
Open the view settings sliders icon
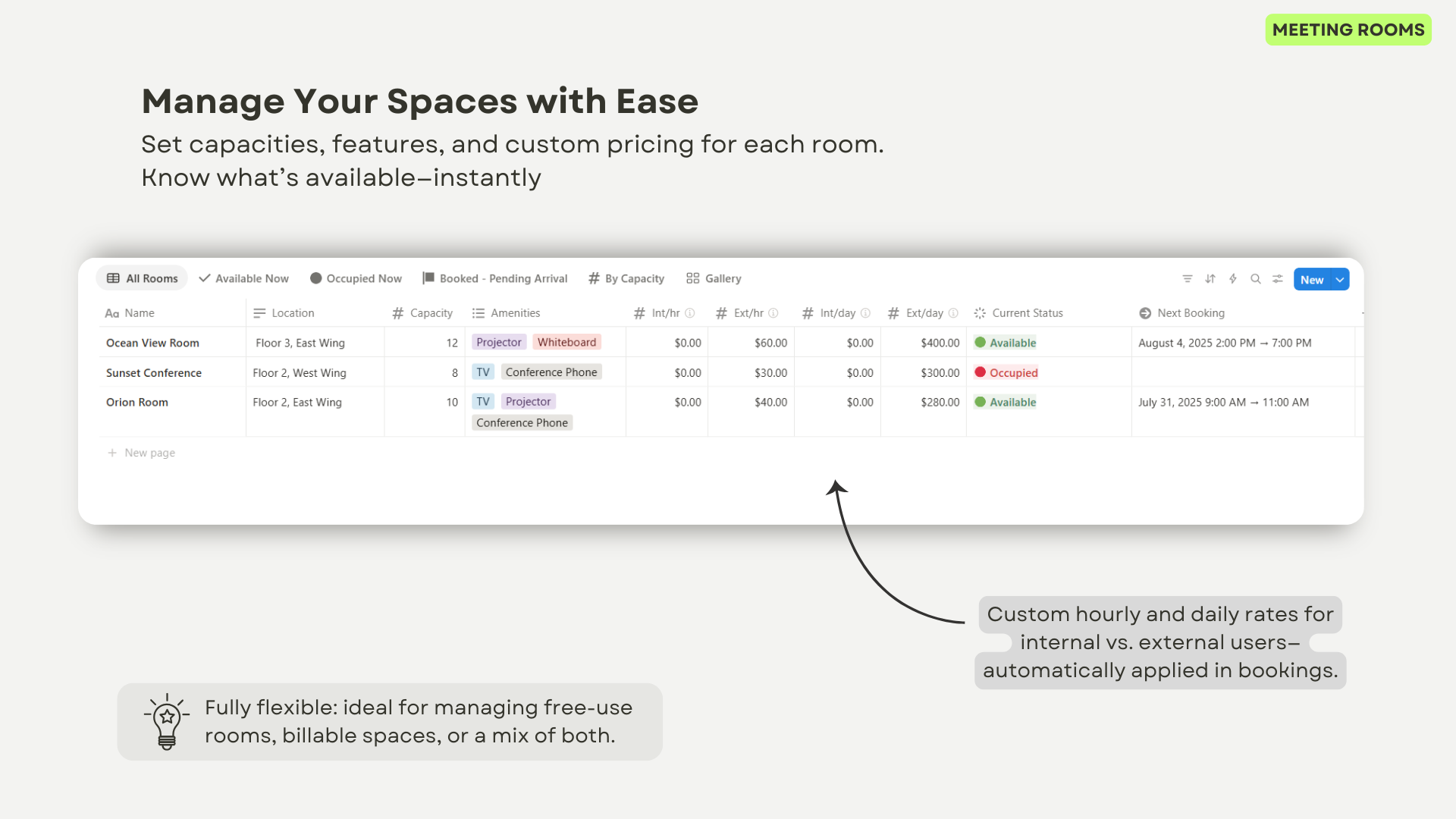(x=1278, y=279)
